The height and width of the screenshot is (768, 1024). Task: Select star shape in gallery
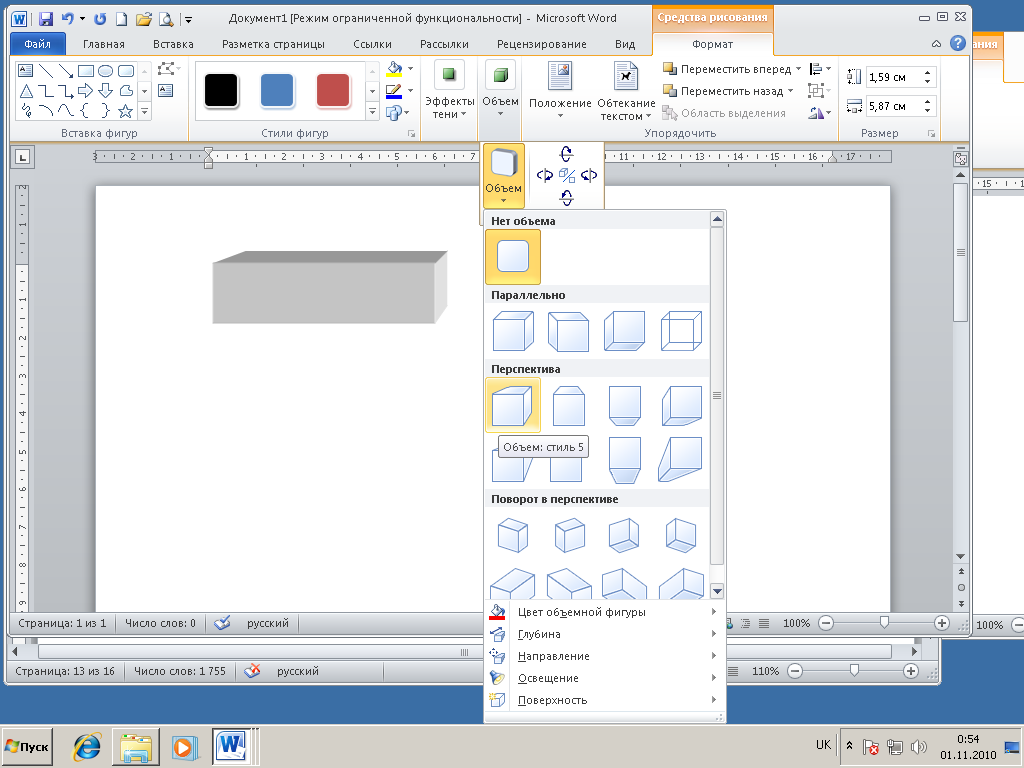click(125, 111)
